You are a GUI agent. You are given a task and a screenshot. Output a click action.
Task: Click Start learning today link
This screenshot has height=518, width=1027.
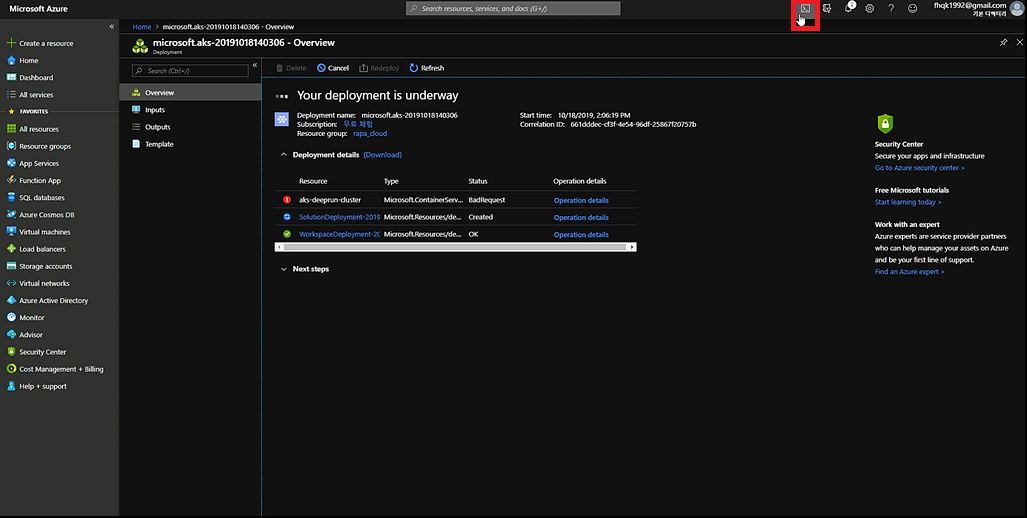[x=908, y=202]
